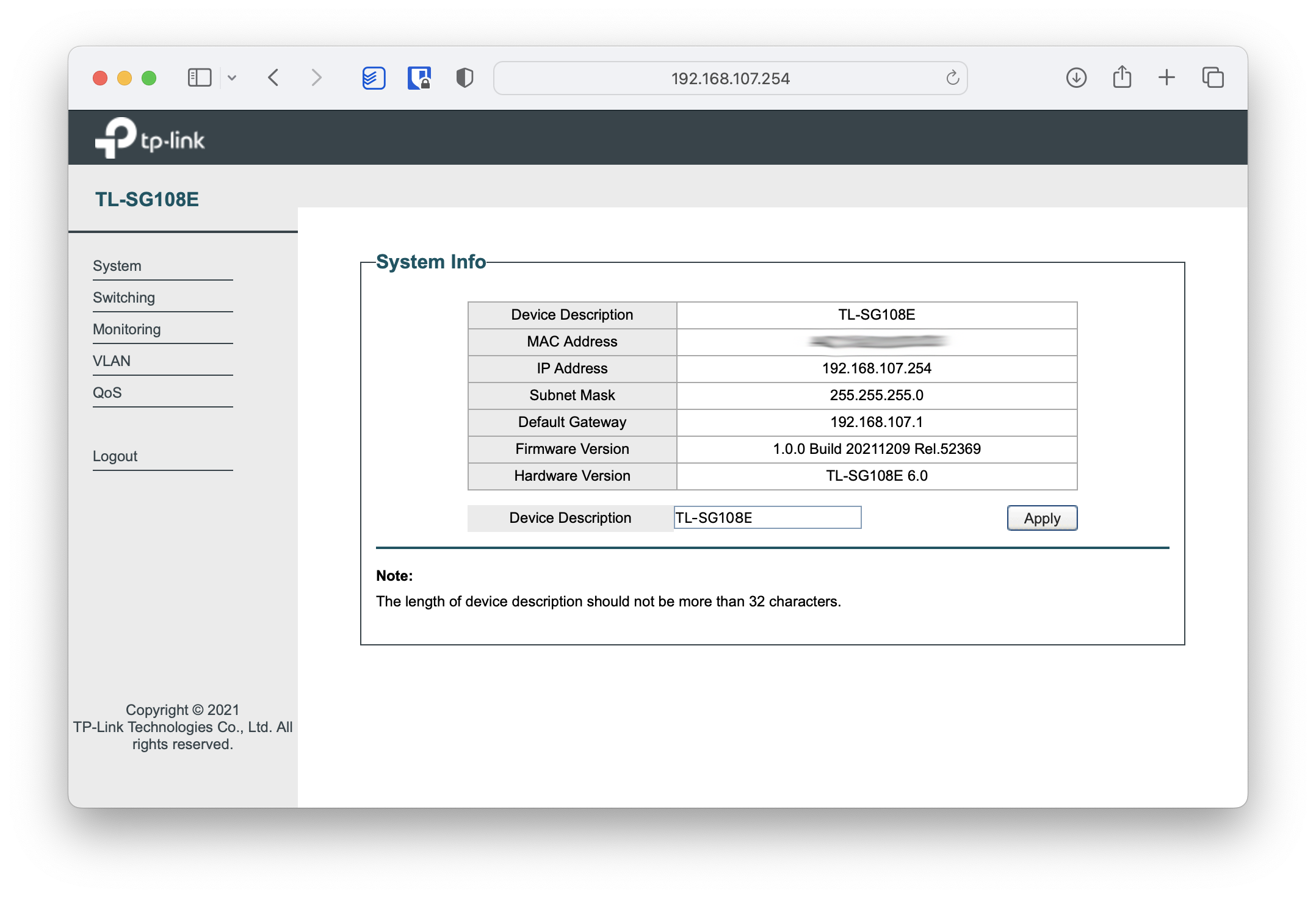Click the Device Description input field
The image size is (1316, 898).
point(767,518)
